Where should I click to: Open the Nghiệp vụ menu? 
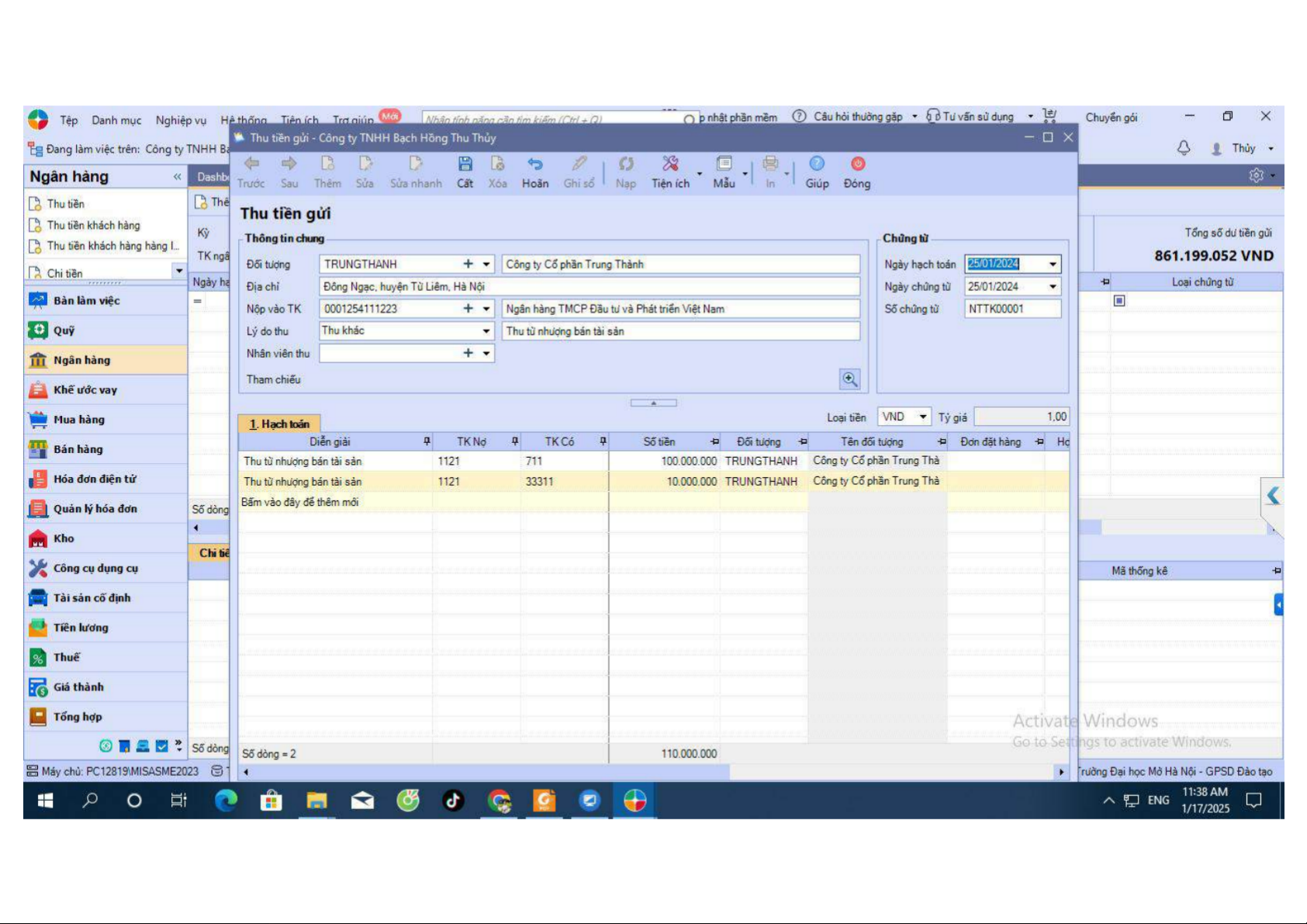pyautogui.click(x=181, y=120)
